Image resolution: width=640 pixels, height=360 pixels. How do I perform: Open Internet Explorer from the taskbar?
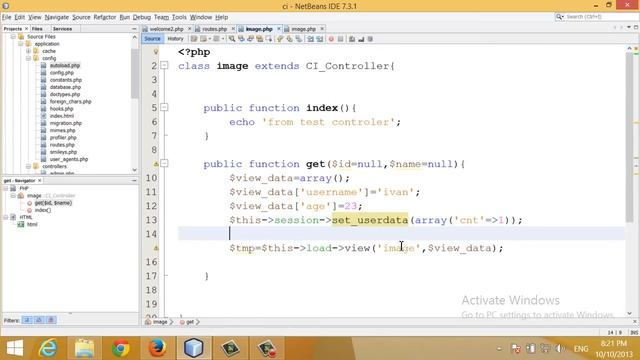[x=48, y=348]
